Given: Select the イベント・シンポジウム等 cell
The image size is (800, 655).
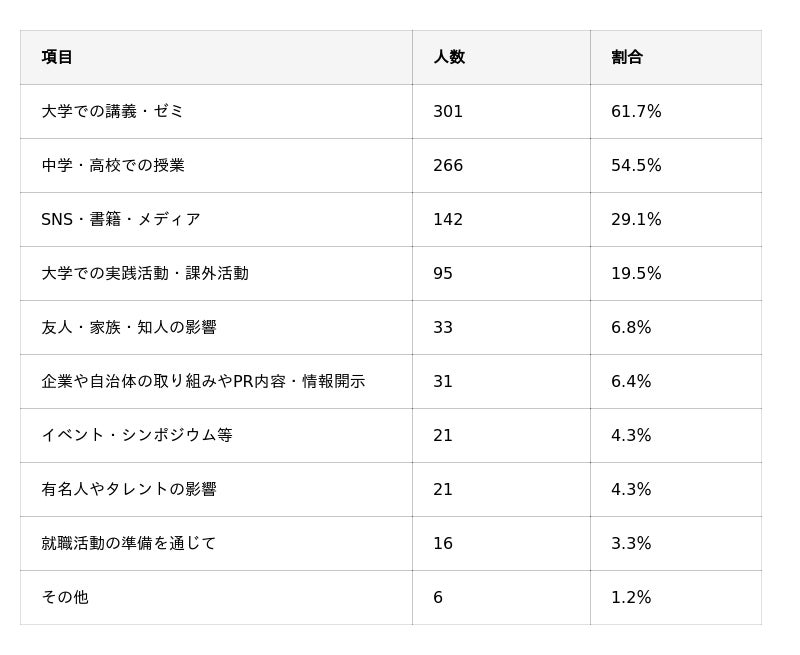Looking at the screenshot, I should [x=136, y=435].
